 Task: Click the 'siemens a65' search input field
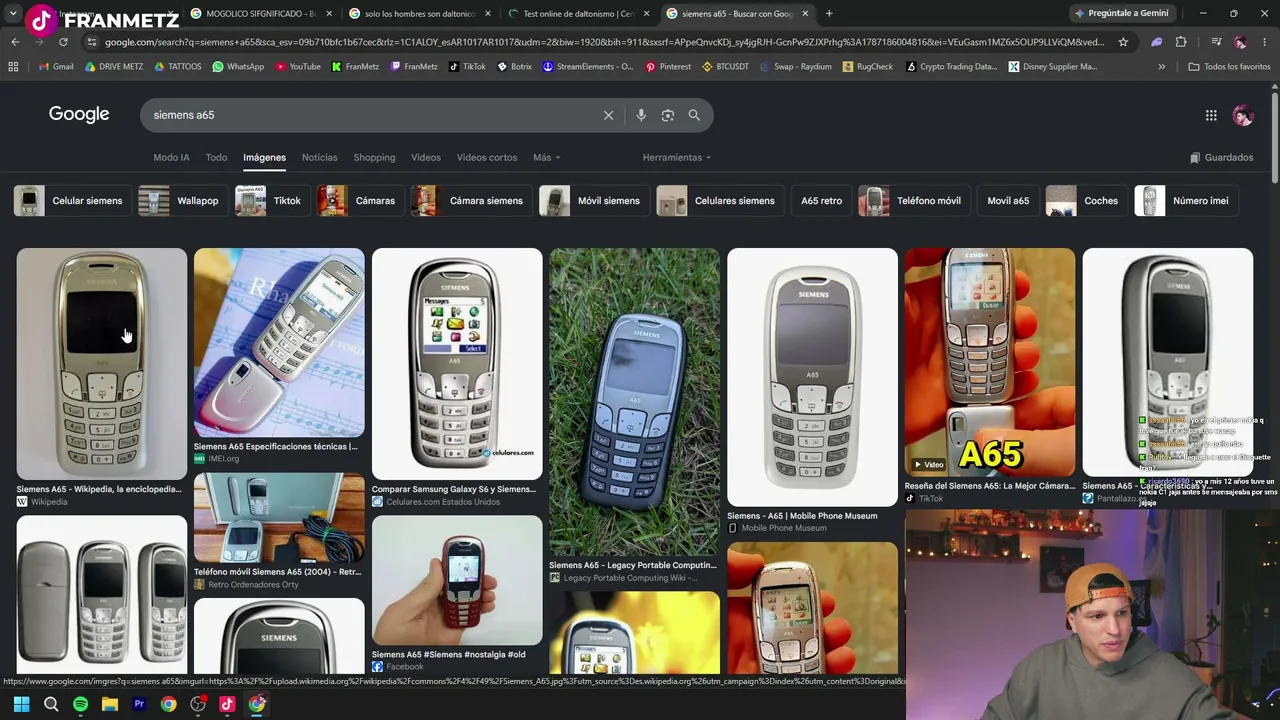pos(370,115)
